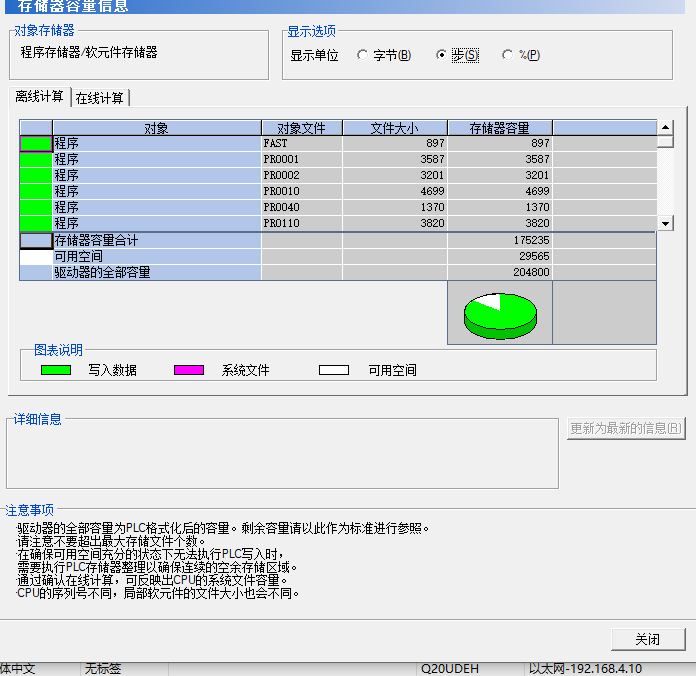Click the green memory usage pie chart
Image resolution: width=696 pixels, height=676 pixels.
click(x=500, y=313)
